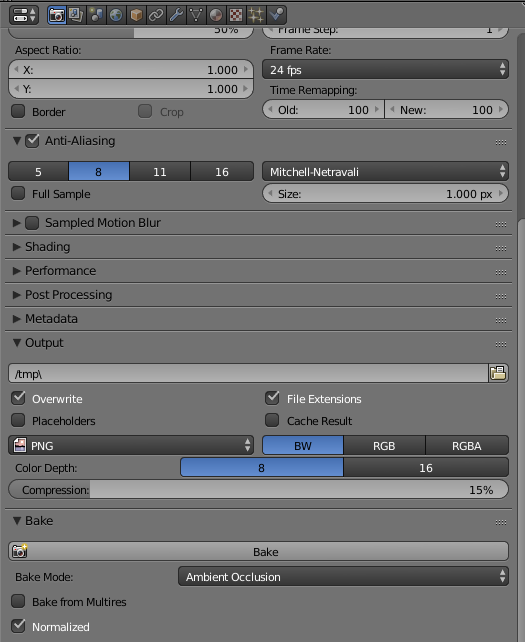Uncheck the Normalized option
The image size is (525, 642).
click(x=18, y=626)
